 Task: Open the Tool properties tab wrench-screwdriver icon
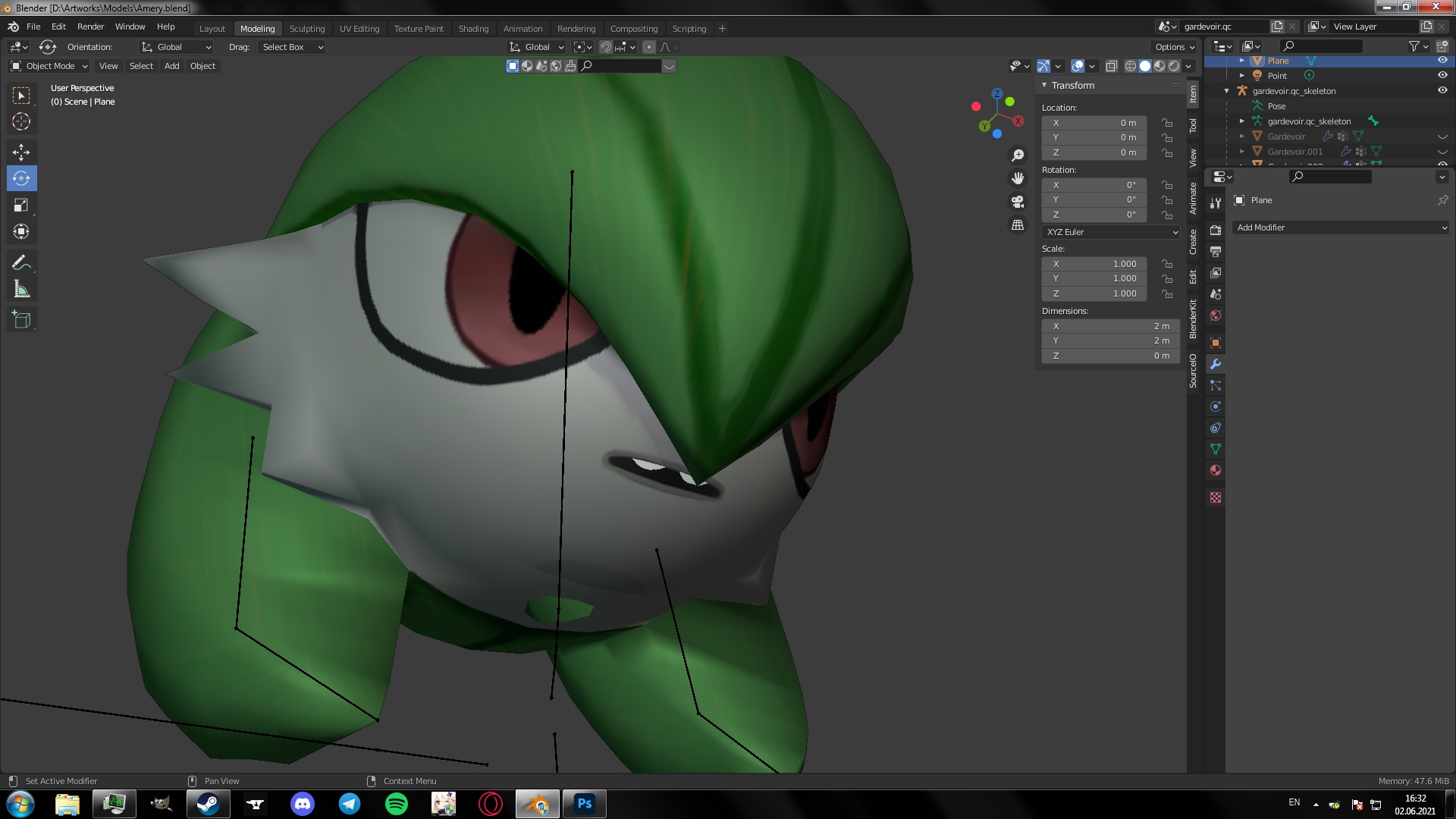pos(1216,203)
